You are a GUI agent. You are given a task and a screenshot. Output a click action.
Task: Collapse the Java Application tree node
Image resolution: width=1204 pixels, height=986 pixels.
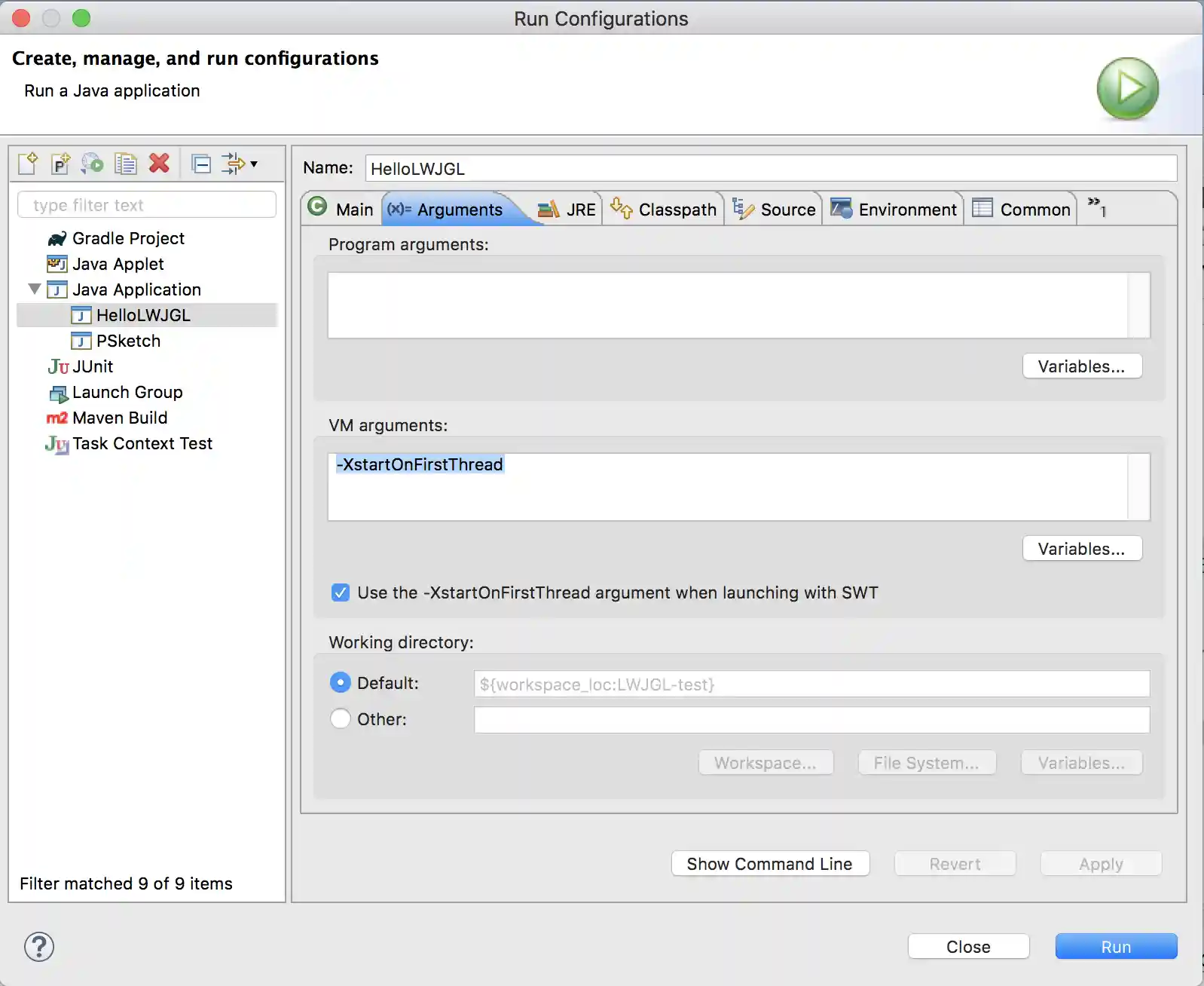tap(35, 289)
